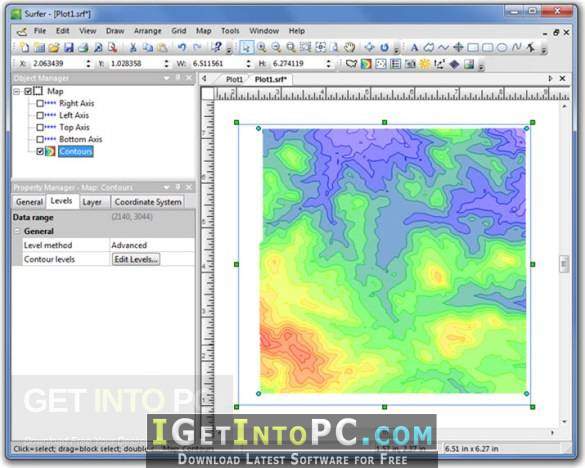Open the Arrange menu
585x468 pixels.
(148, 31)
